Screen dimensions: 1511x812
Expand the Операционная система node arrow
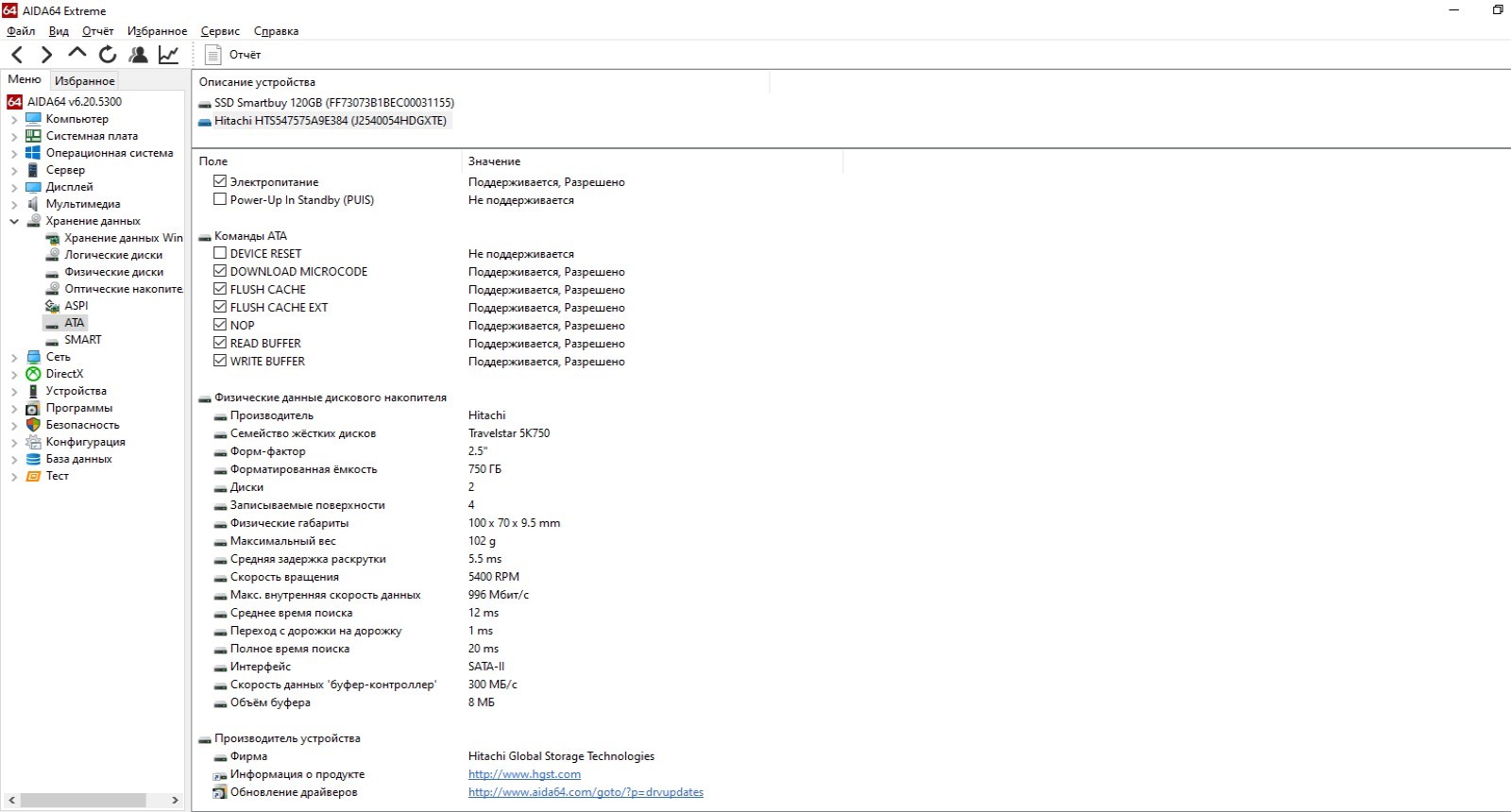click(x=14, y=154)
